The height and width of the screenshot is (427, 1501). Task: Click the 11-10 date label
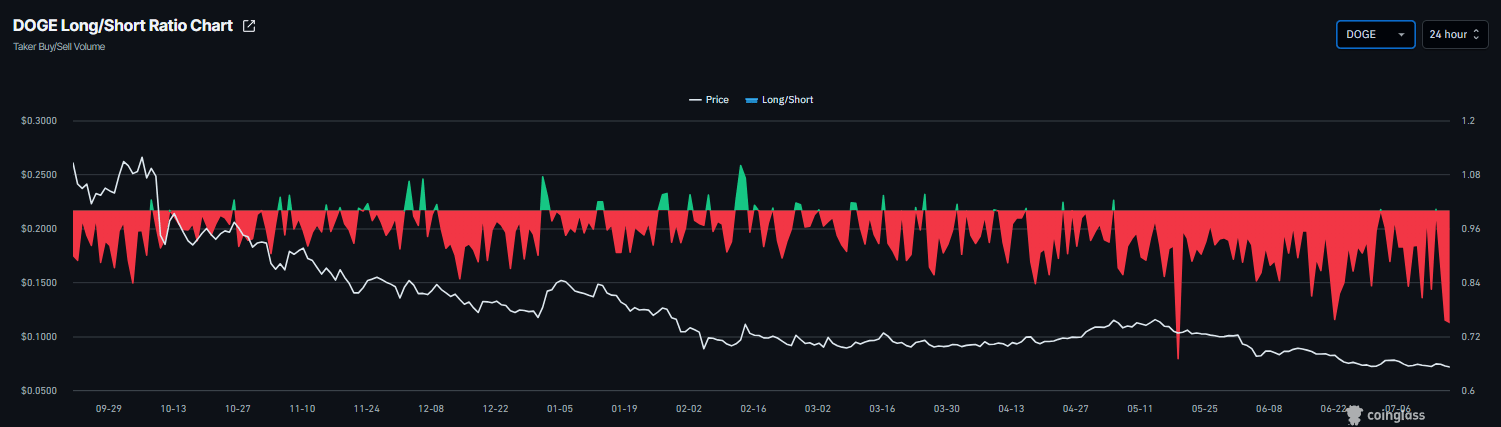click(302, 409)
